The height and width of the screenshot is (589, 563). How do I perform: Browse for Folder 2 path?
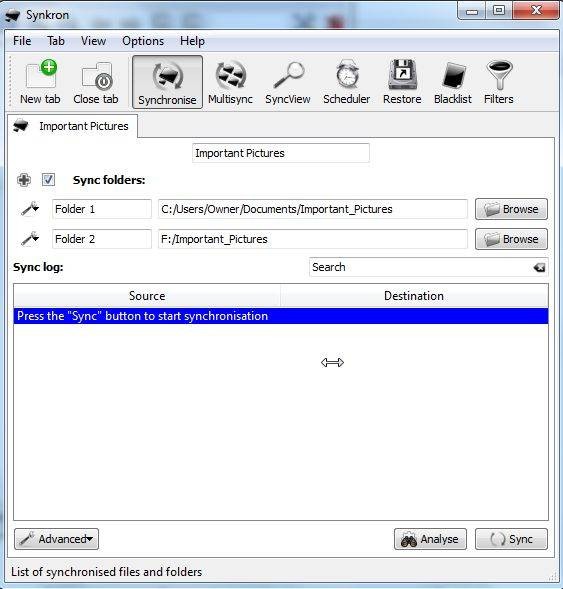511,239
